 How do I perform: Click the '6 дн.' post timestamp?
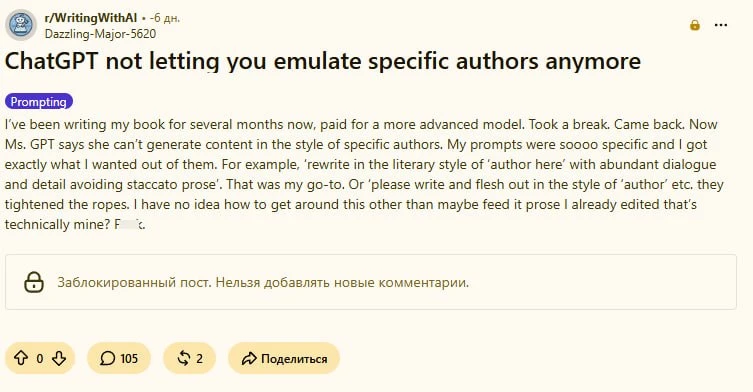pos(165,19)
